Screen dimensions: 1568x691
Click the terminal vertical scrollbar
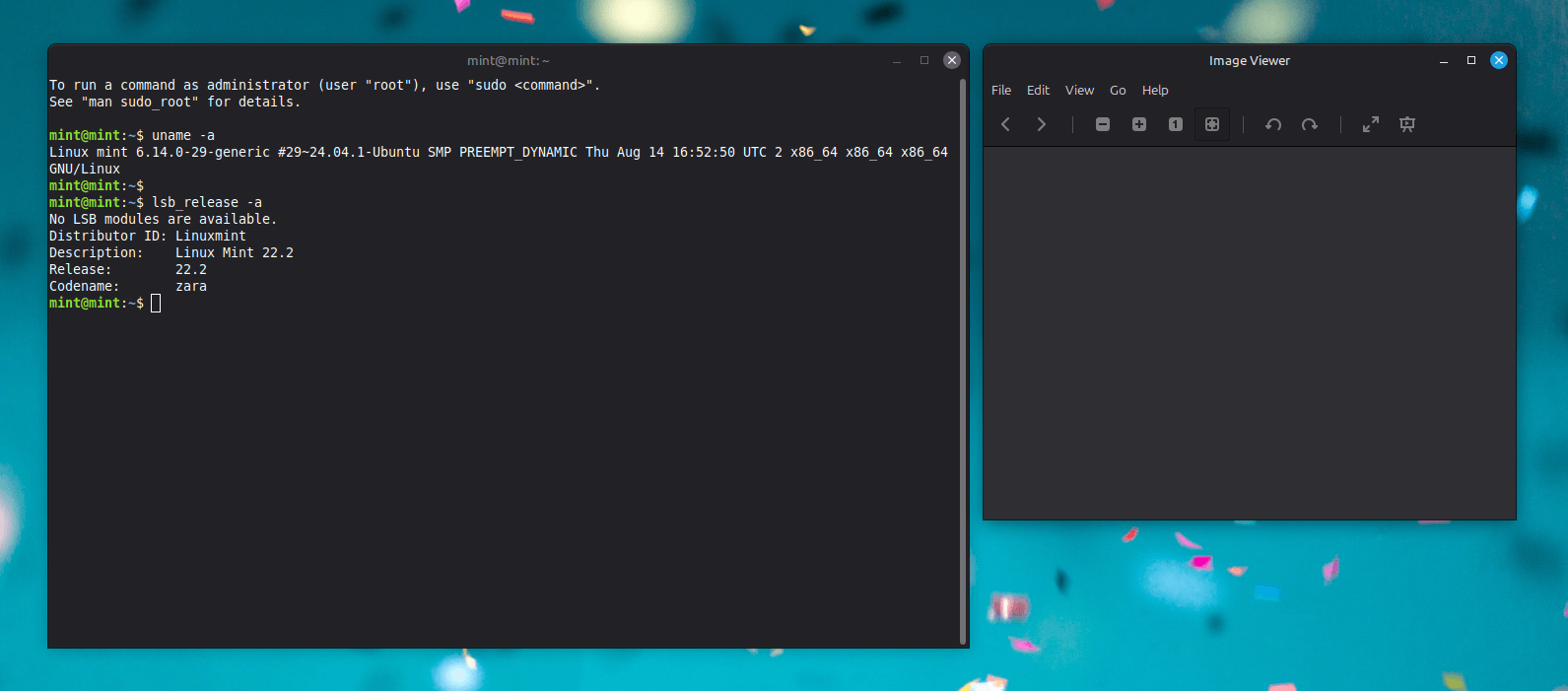pos(962,360)
